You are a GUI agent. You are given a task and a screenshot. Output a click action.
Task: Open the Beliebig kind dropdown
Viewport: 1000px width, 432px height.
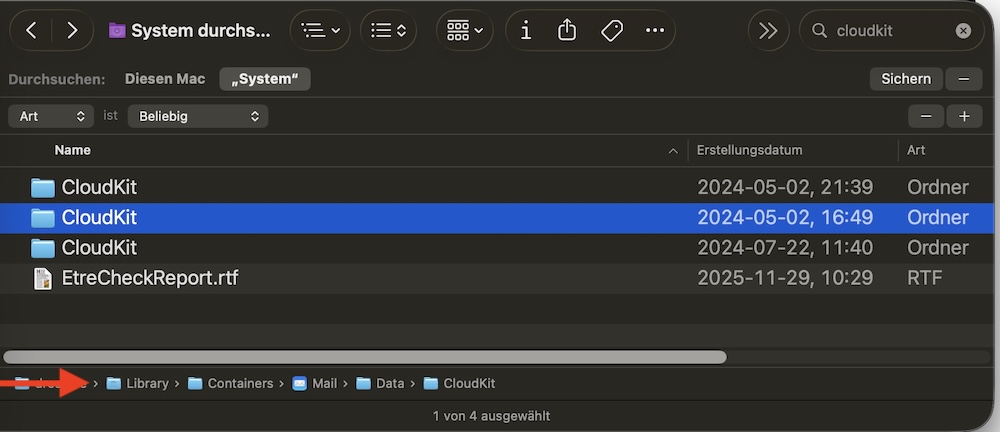click(199, 116)
